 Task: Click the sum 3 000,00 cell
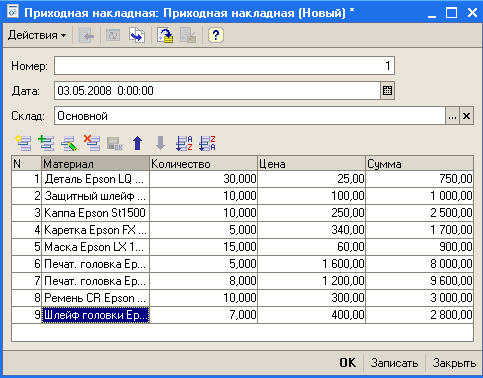click(419, 298)
